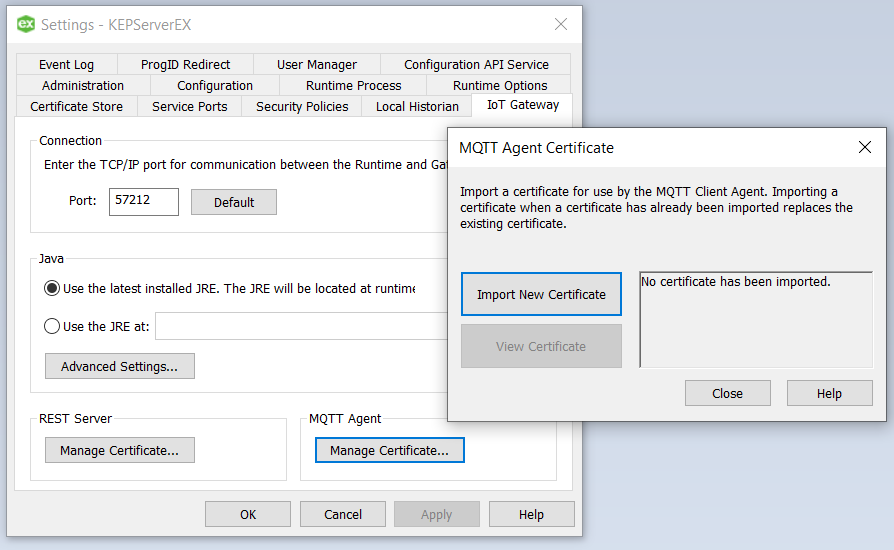Open the Configuration API Service tab
894x550 pixels.
476,64
